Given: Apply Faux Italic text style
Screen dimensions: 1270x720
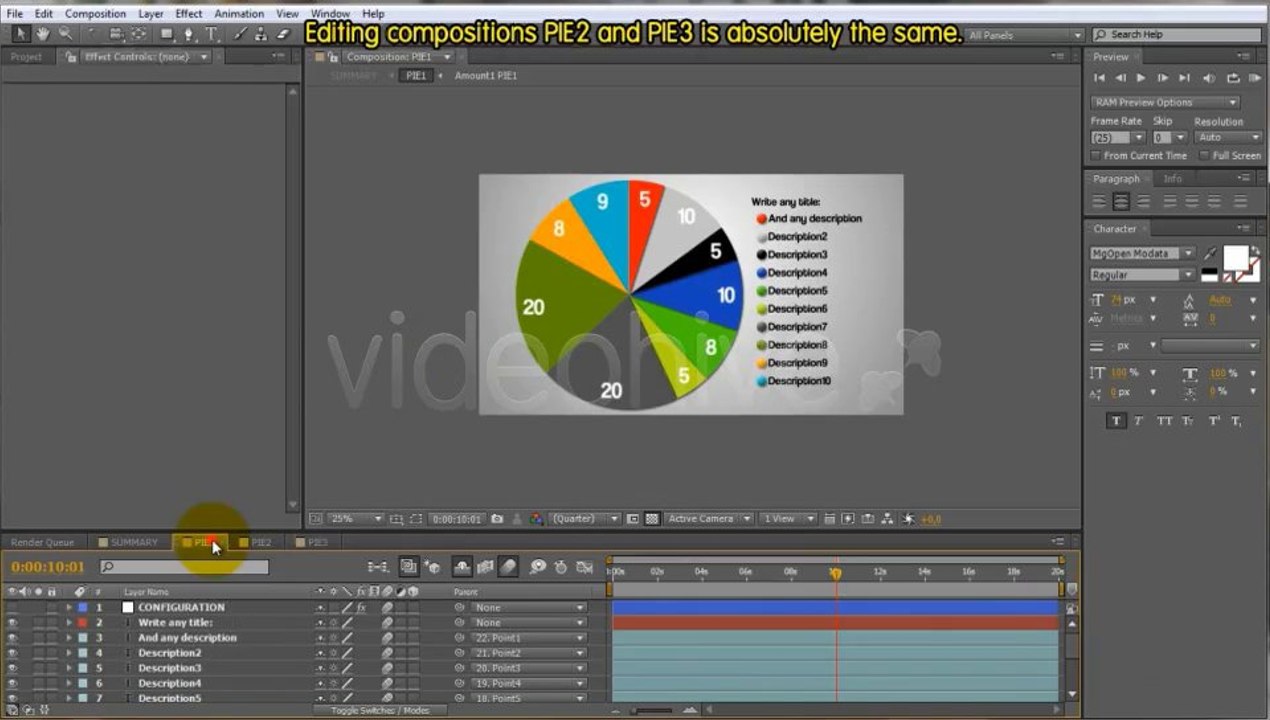Looking at the screenshot, I should (x=1139, y=421).
